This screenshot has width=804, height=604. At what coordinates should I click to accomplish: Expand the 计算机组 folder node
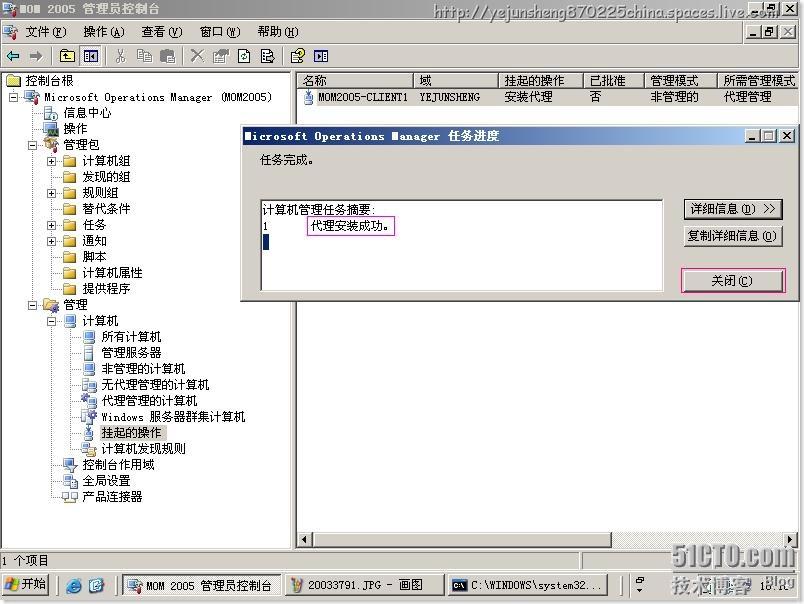click(51, 161)
